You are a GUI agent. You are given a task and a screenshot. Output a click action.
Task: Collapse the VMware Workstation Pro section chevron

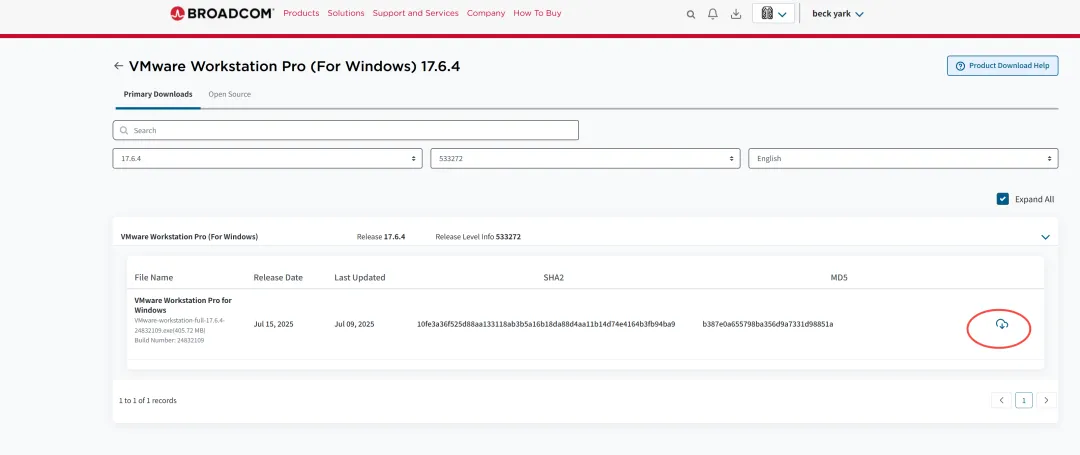point(1045,237)
